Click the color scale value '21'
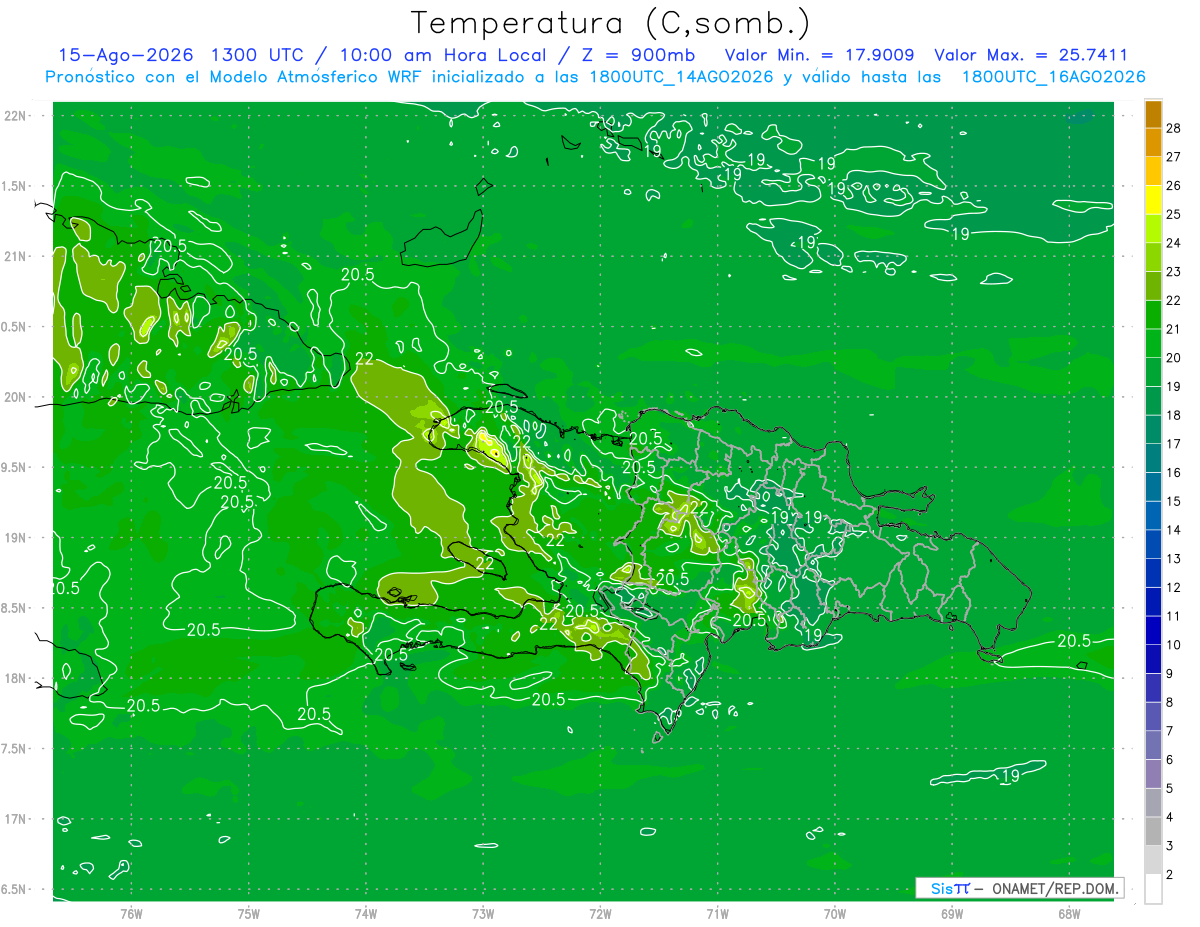 point(1174,329)
